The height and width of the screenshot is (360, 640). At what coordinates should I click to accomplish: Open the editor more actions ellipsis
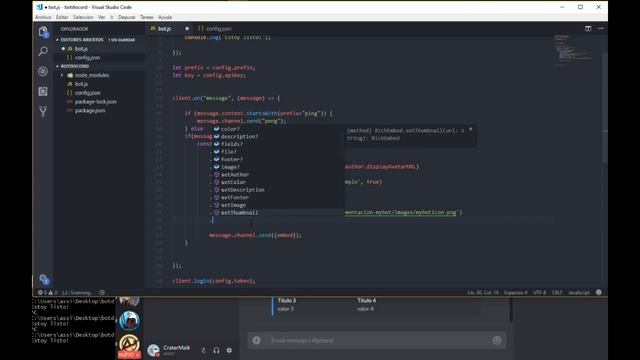tap(601, 29)
